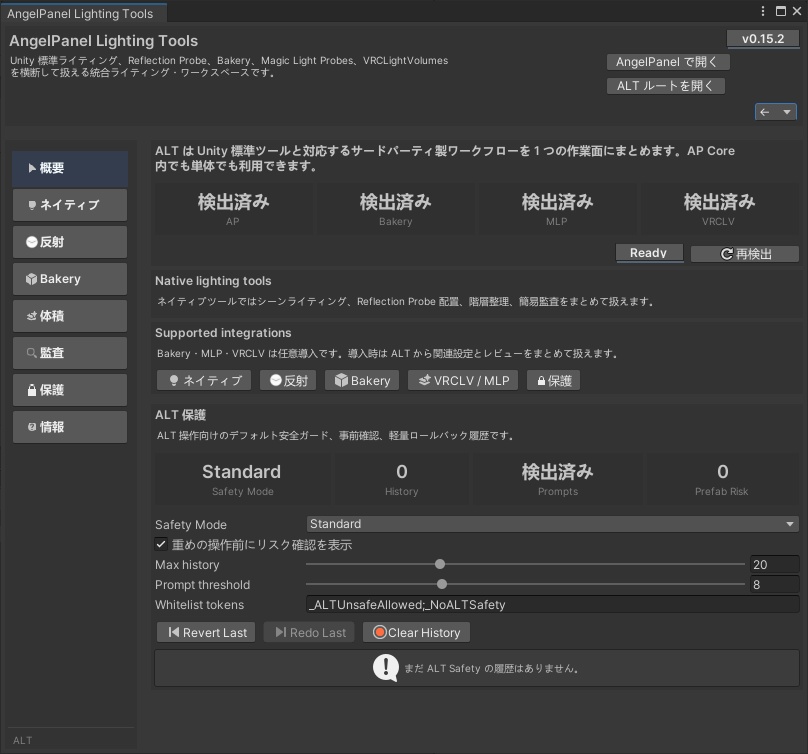Open the Bakery cube icon in sidebar
Viewport: 808px width, 754px height.
point(69,278)
